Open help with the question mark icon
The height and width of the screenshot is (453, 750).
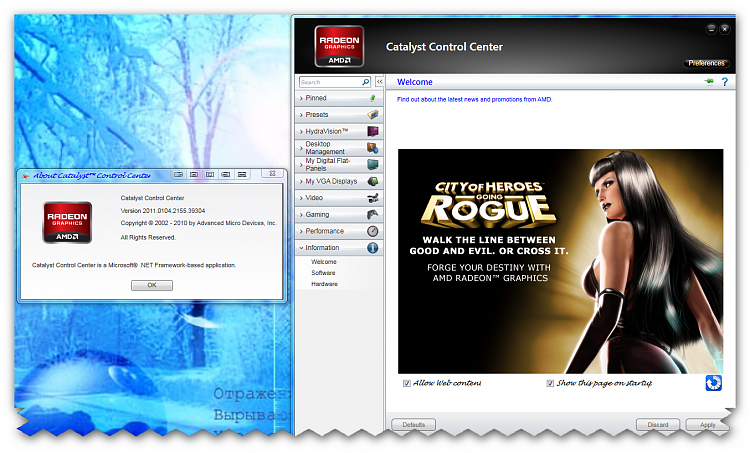(725, 82)
